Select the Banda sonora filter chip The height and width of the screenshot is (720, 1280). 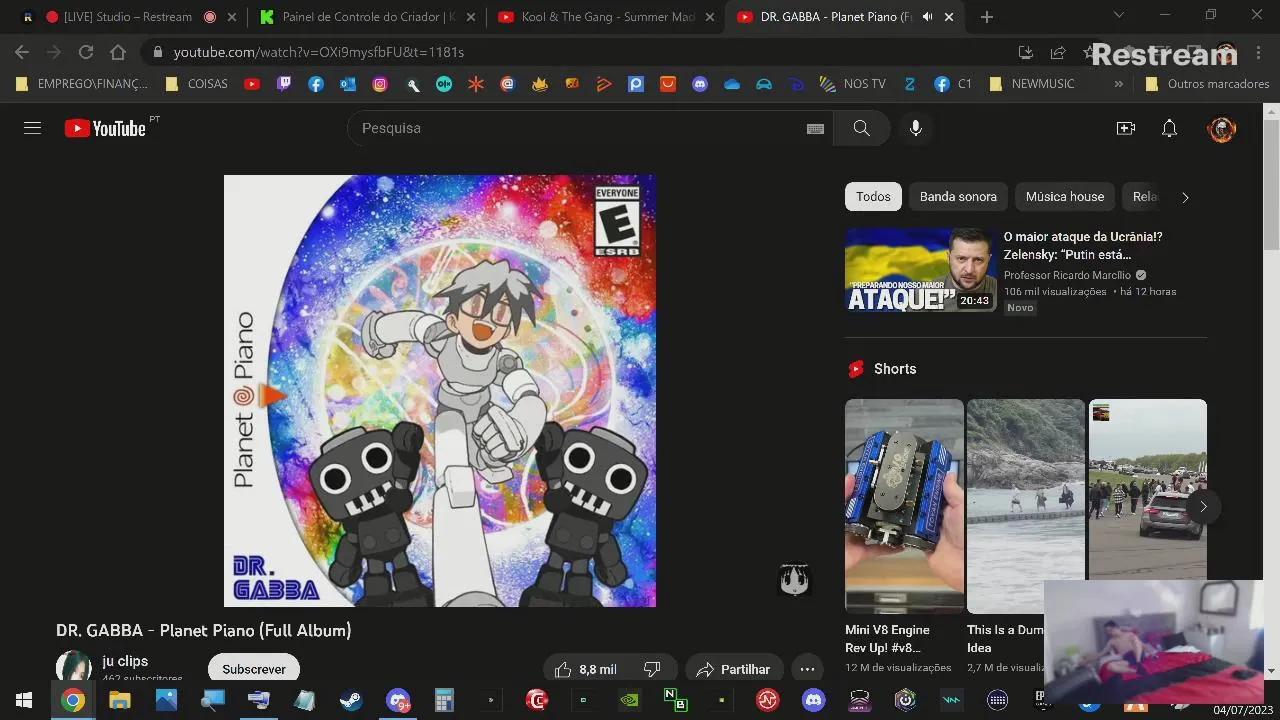[958, 197]
